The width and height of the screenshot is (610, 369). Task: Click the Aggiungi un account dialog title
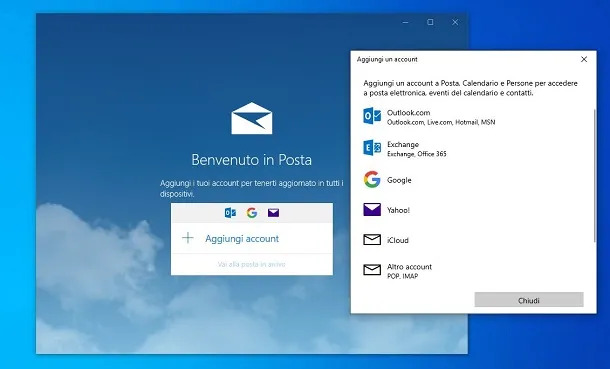(x=387, y=59)
